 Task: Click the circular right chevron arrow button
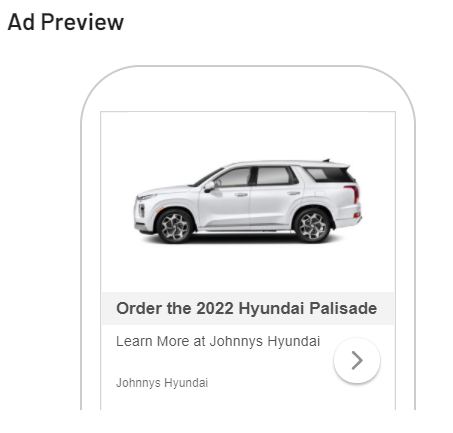(357, 360)
